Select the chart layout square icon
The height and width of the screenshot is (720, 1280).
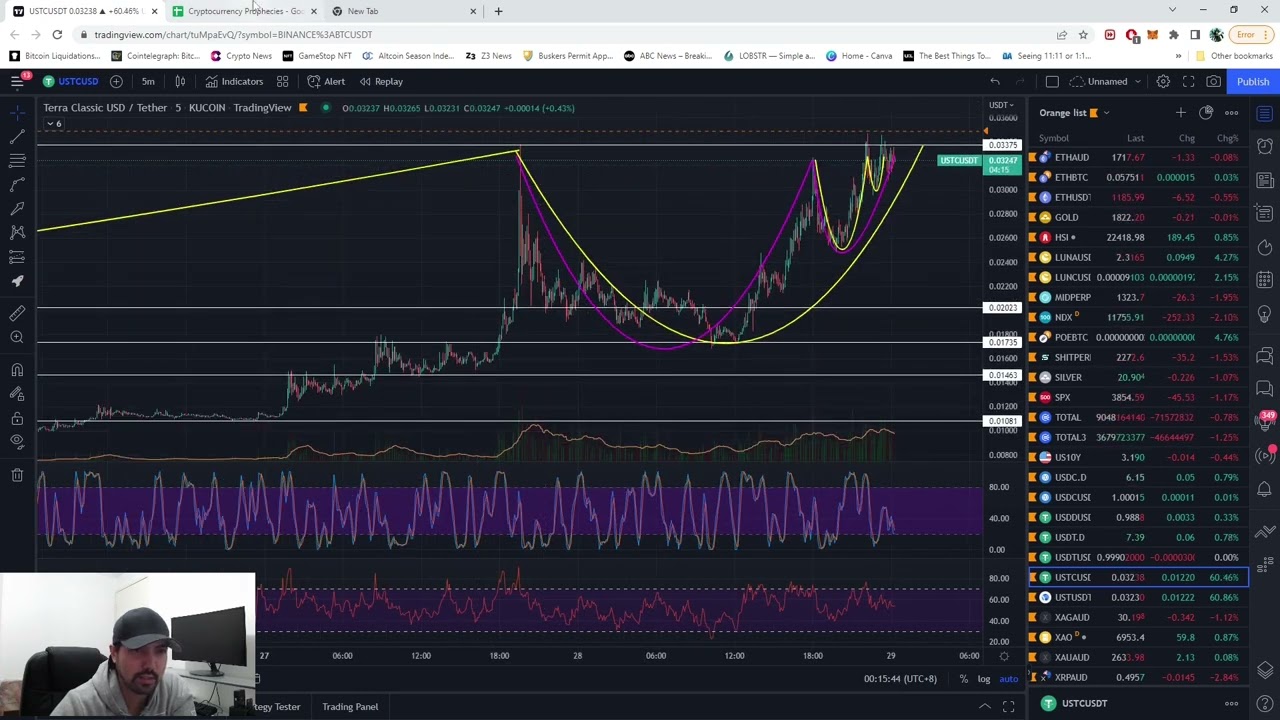click(x=1052, y=81)
